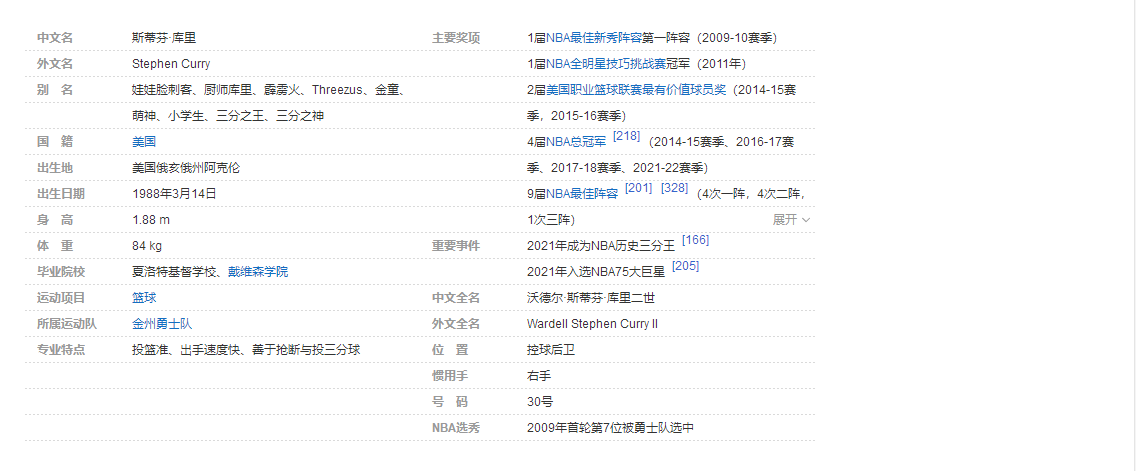The width and height of the screenshot is (1136, 471).
Task: Open the 戴维森学院 link
Action: [x=258, y=272]
